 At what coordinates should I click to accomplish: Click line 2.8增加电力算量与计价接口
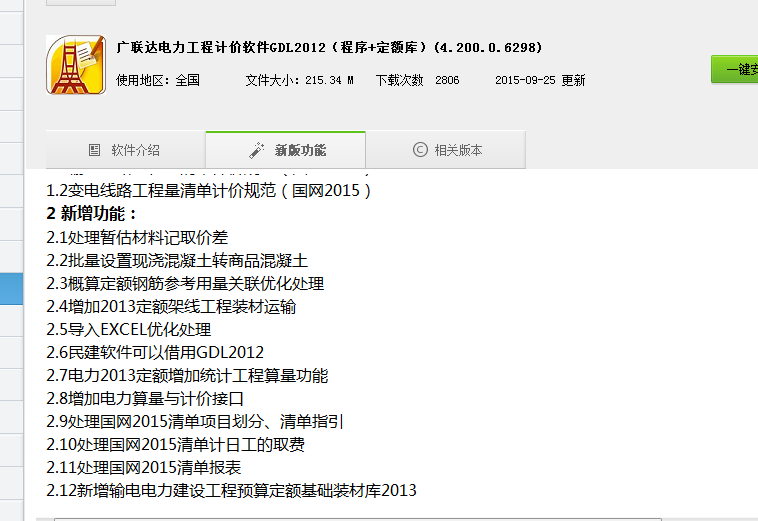click(145, 399)
